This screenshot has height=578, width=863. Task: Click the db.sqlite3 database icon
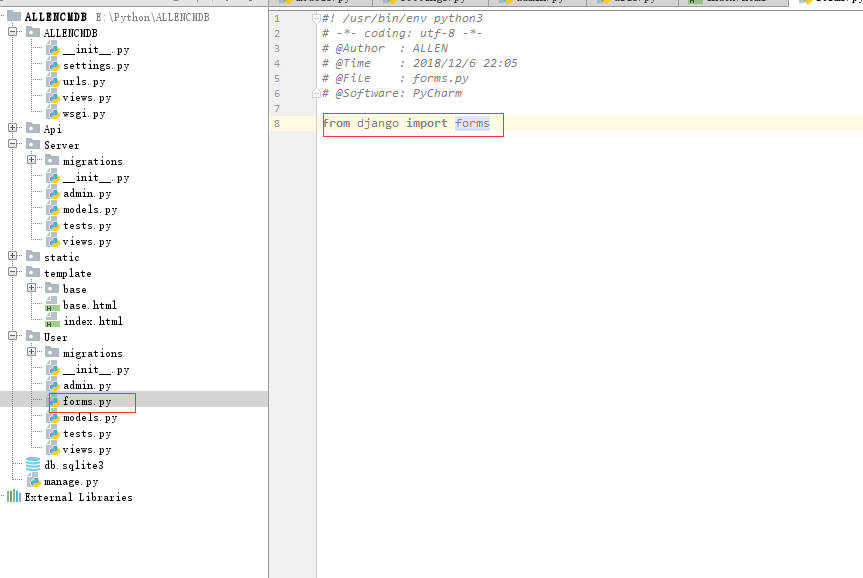coord(33,465)
